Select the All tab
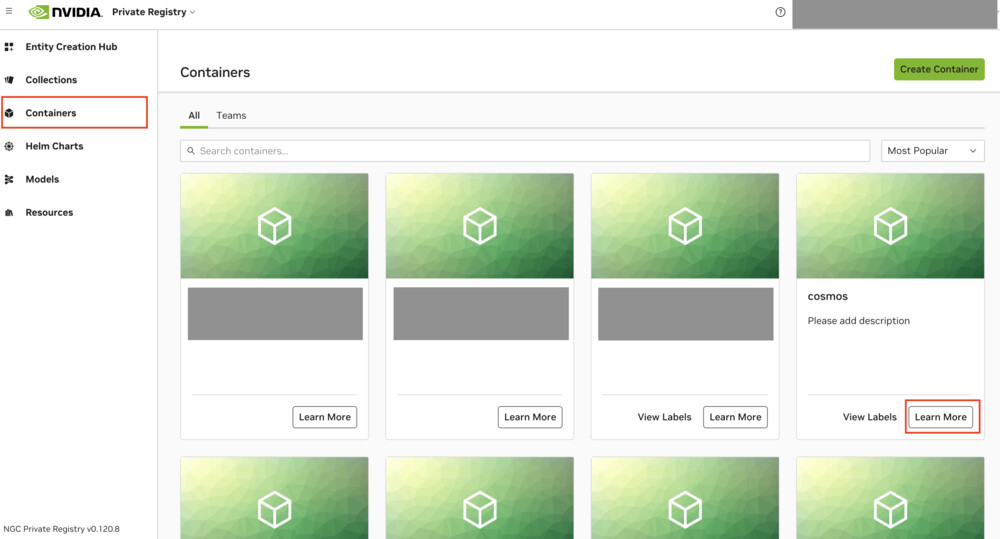Screen dimensions: 1000x539 point(194,116)
